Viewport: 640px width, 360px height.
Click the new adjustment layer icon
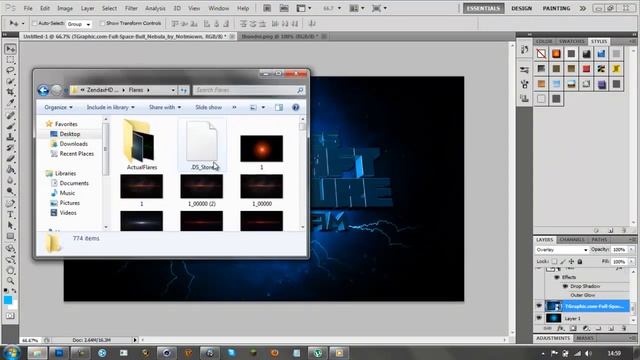point(586,328)
